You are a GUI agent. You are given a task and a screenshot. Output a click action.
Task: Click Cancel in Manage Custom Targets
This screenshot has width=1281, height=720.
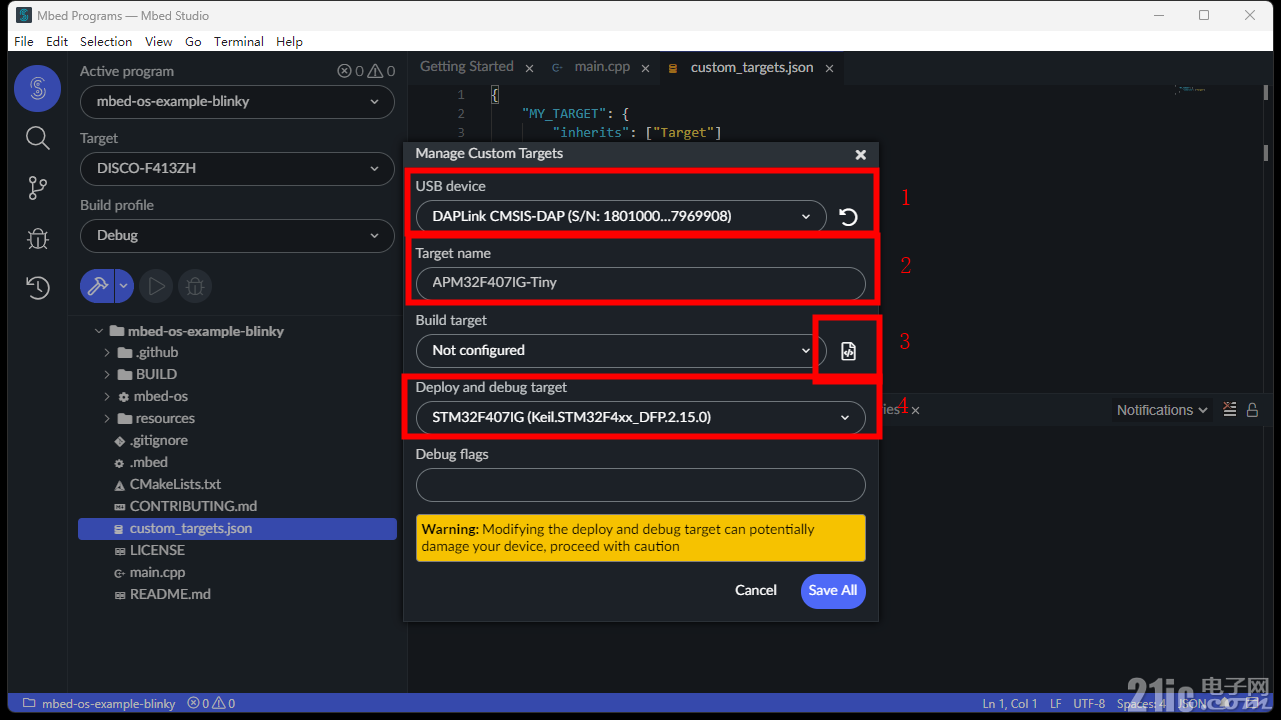coord(756,590)
